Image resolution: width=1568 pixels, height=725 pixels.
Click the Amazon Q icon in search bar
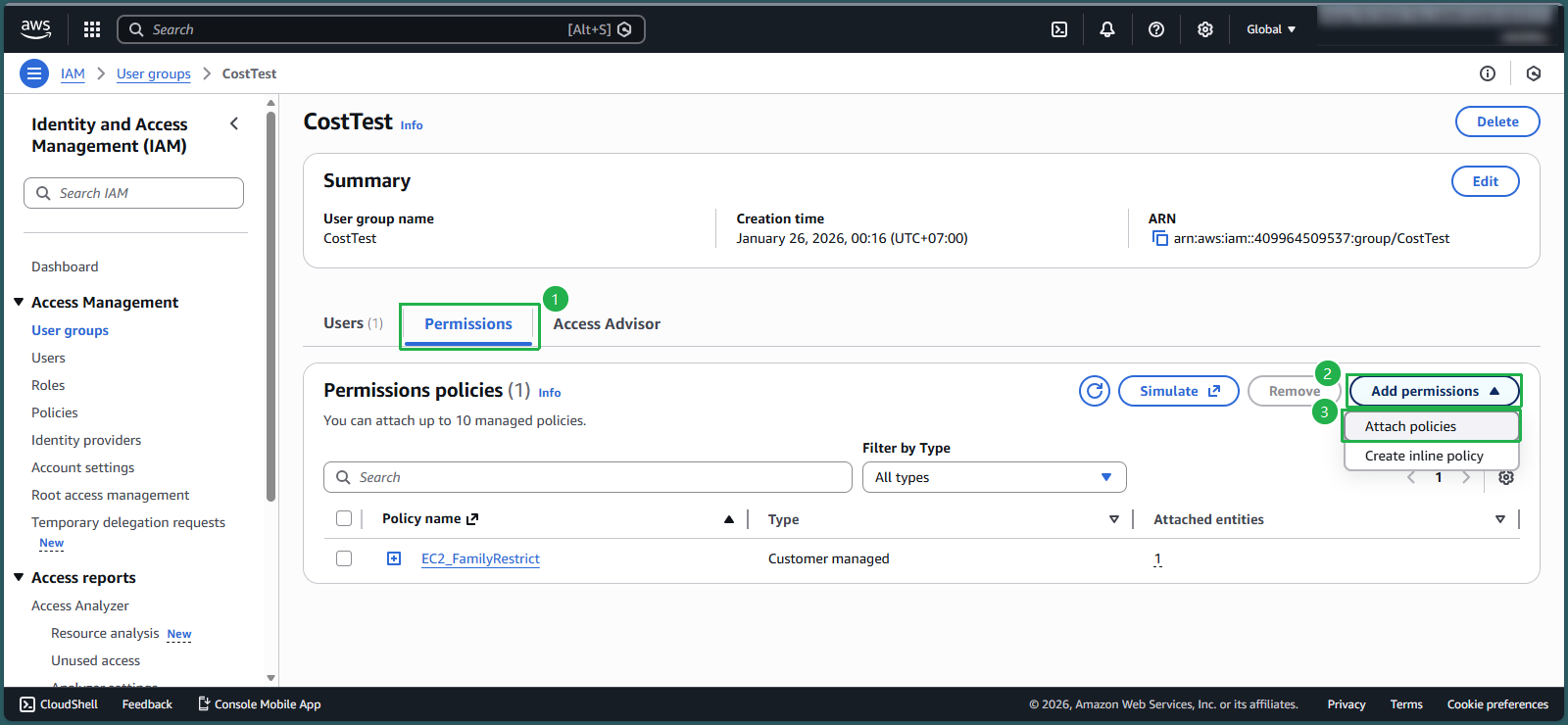click(x=625, y=29)
